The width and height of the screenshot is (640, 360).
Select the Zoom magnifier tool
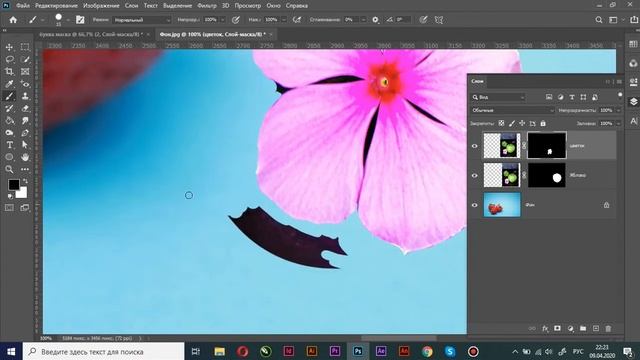[x=9, y=169]
